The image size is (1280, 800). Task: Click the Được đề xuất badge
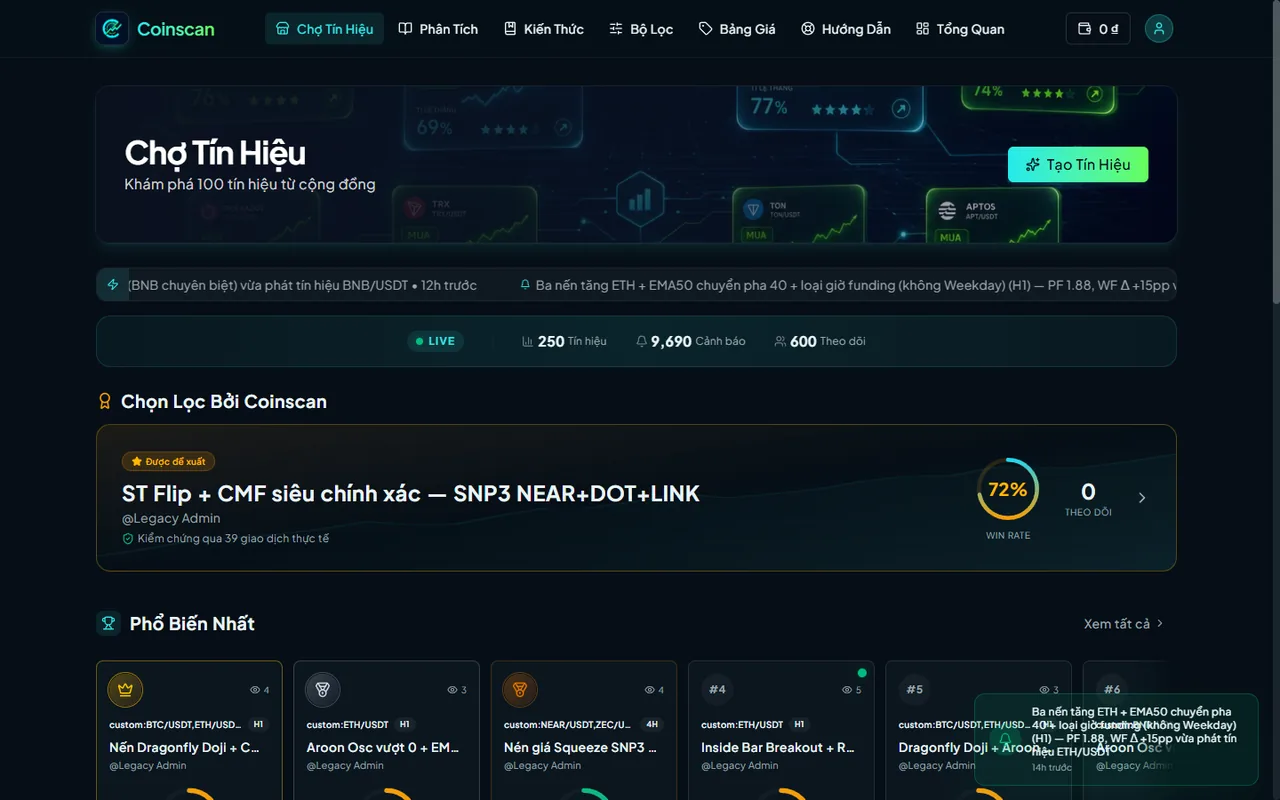point(168,461)
